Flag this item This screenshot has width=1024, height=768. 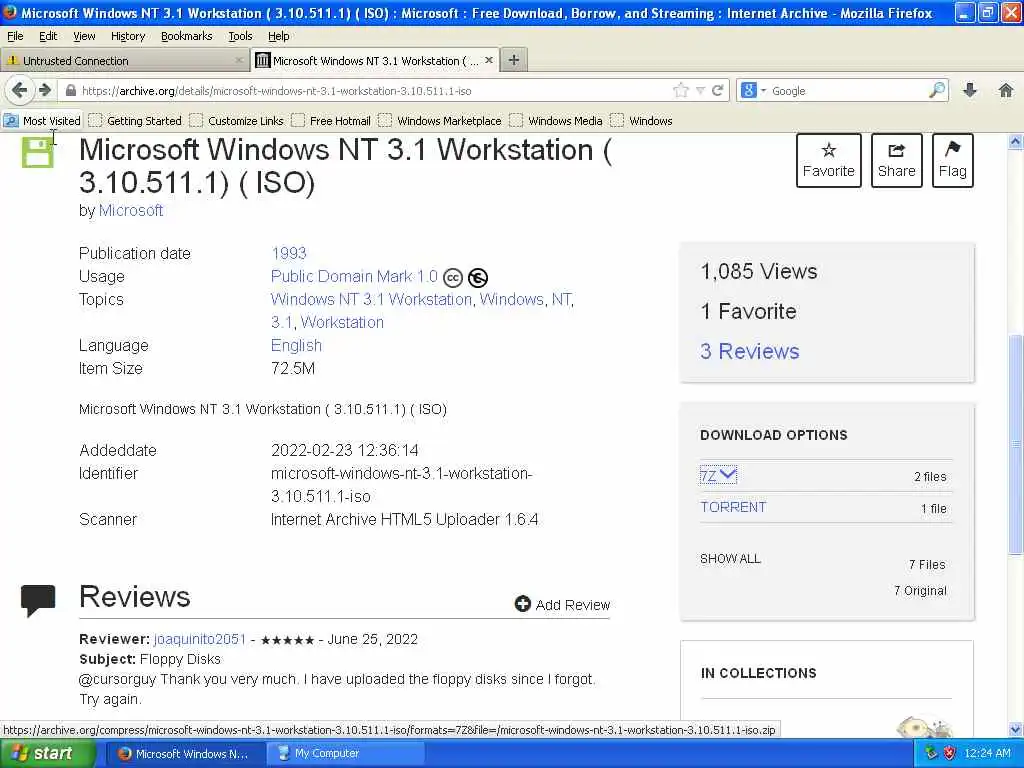[953, 161]
